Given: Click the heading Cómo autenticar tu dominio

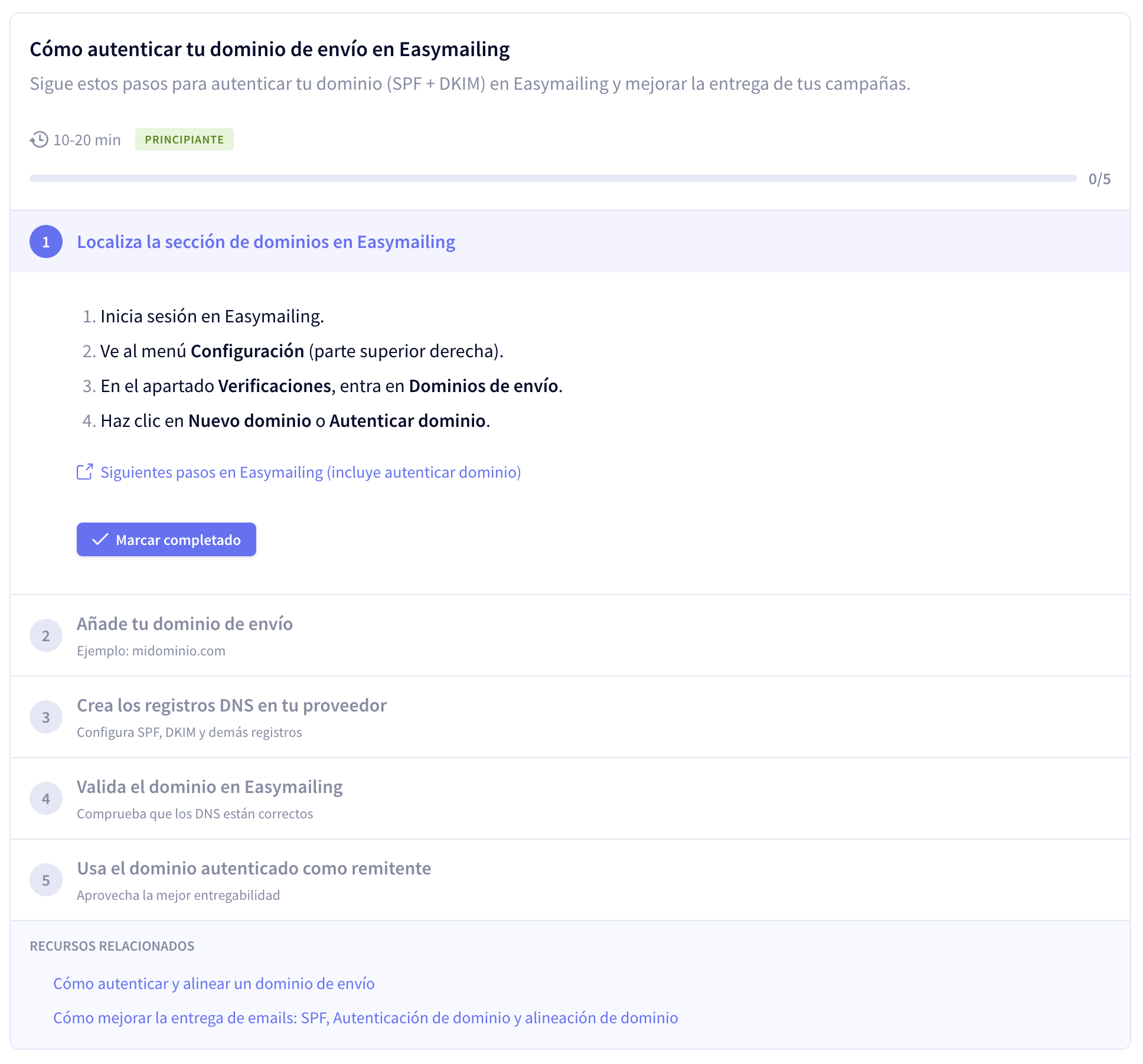Looking at the screenshot, I should pos(270,49).
